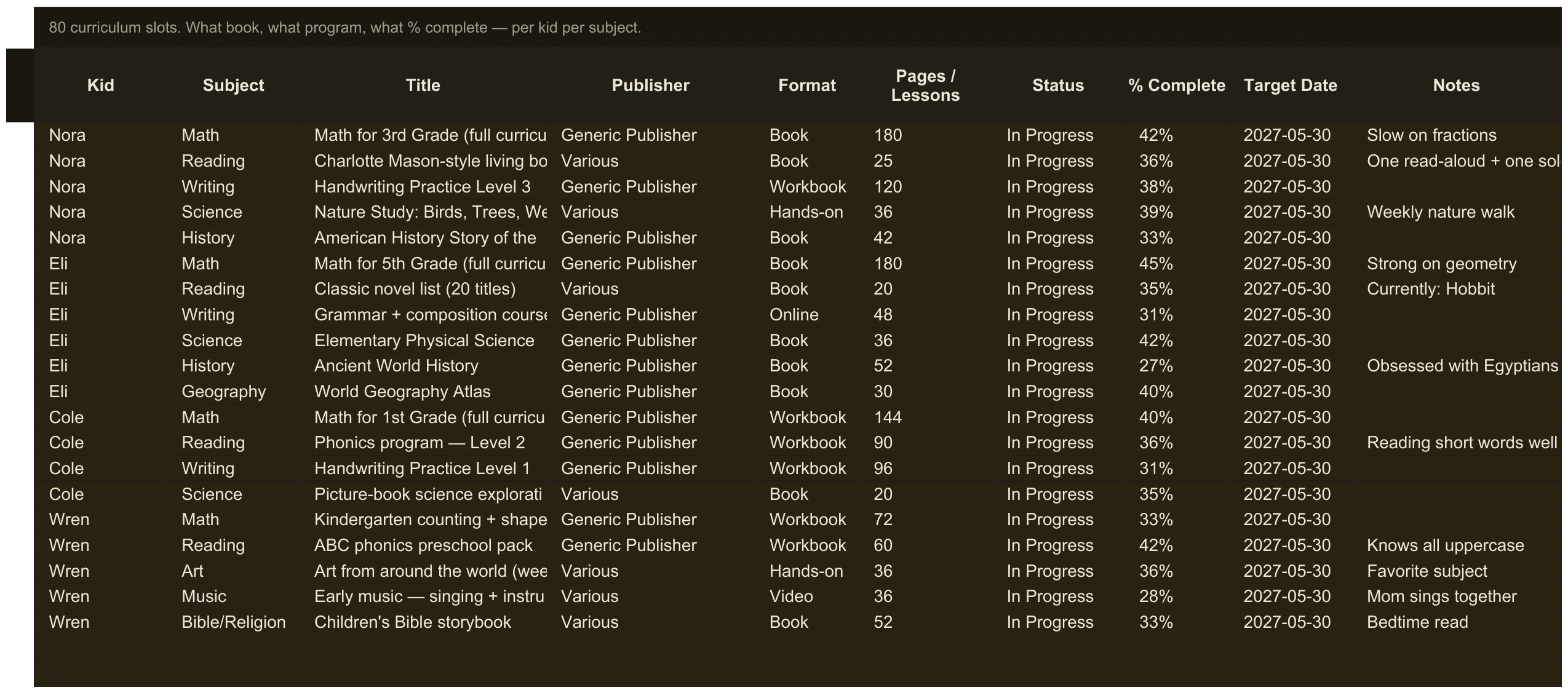Select the Target Date column header
This screenshot has height=693, width=1568.
point(1291,85)
